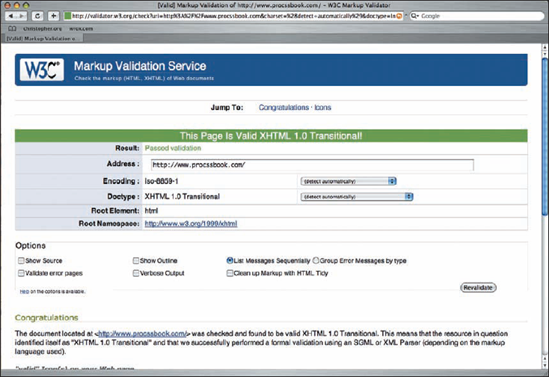Focus the browser URL bar

[233, 16]
